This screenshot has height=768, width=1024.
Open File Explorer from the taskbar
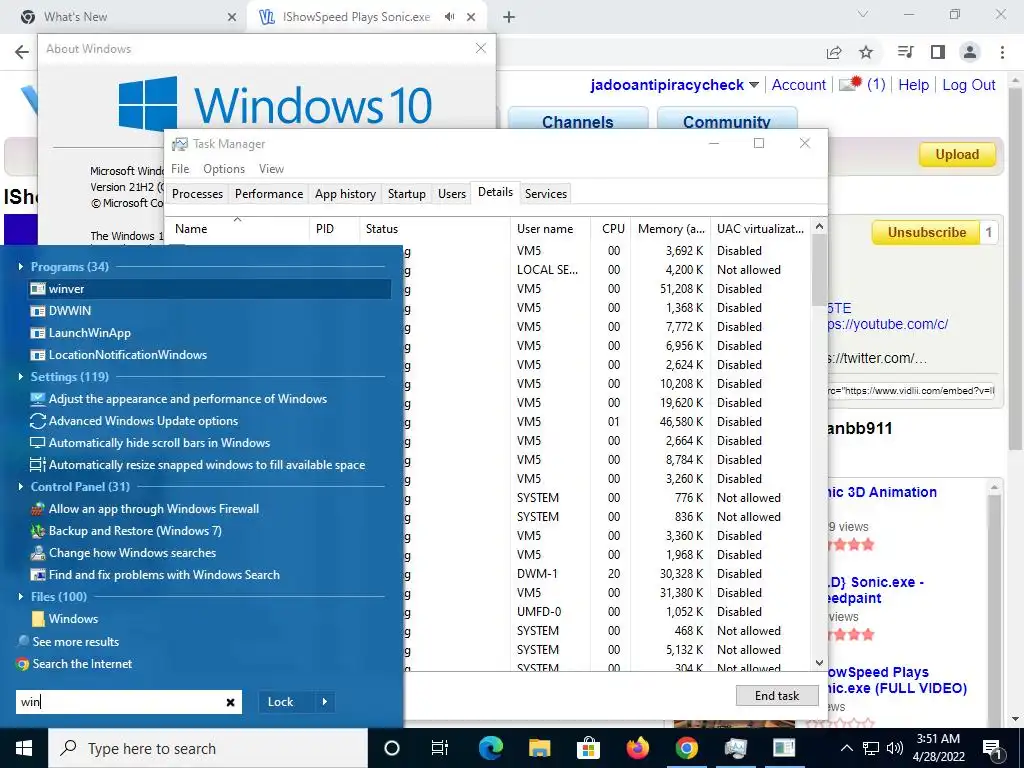tap(539, 748)
